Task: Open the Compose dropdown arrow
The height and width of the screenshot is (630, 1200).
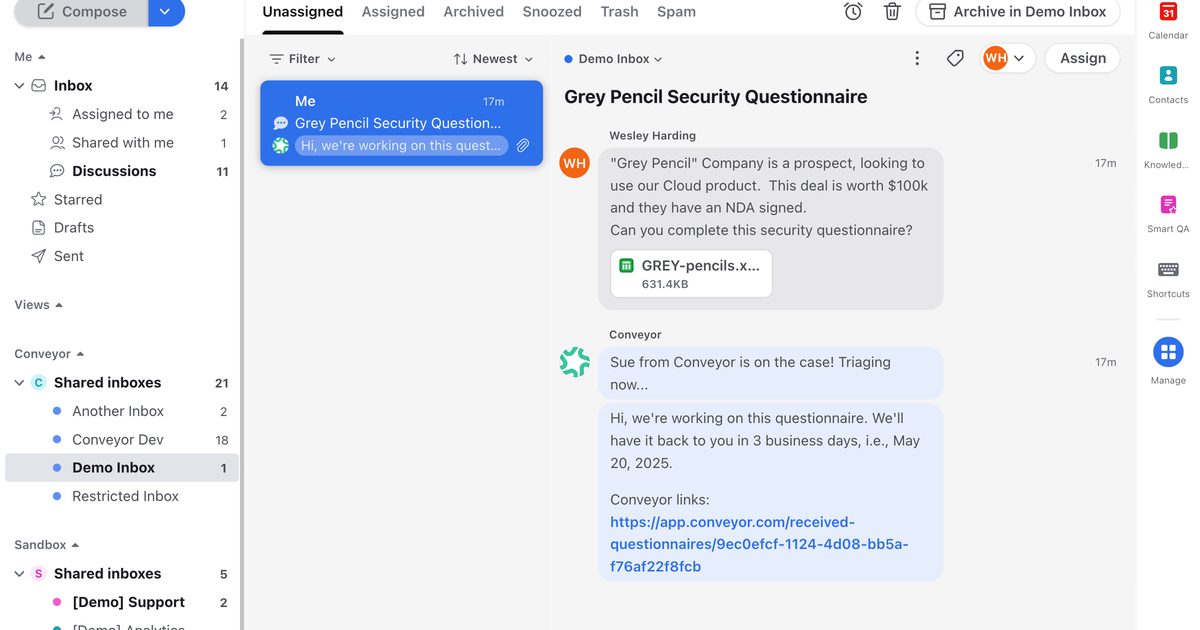Action: pos(166,12)
